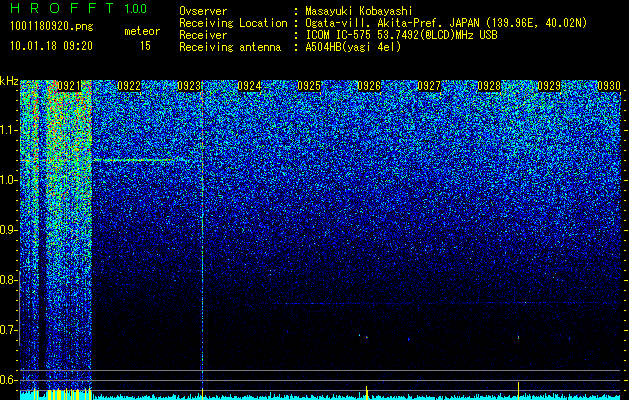Click the Receiver field label
Image resolution: width=629 pixels, height=400 pixels.
(203, 35)
